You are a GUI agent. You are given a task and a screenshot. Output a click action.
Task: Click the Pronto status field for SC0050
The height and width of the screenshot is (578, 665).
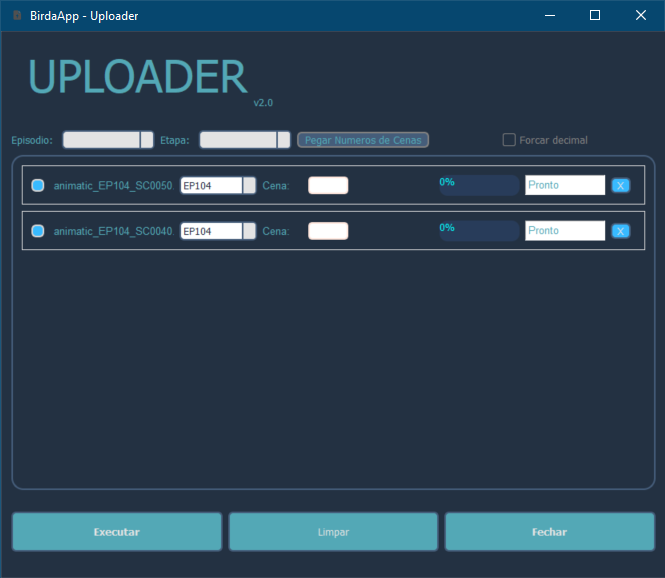[x=565, y=185]
